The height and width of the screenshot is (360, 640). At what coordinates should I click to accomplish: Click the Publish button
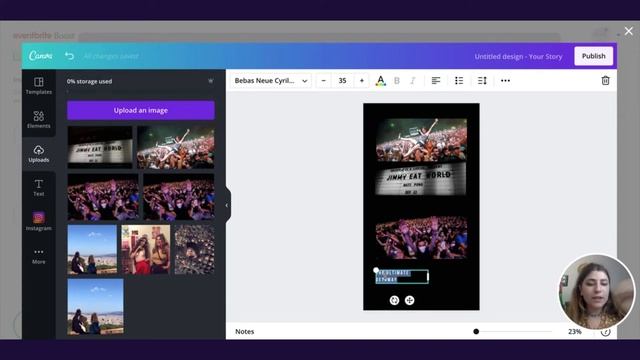pyautogui.click(x=593, y=56)
